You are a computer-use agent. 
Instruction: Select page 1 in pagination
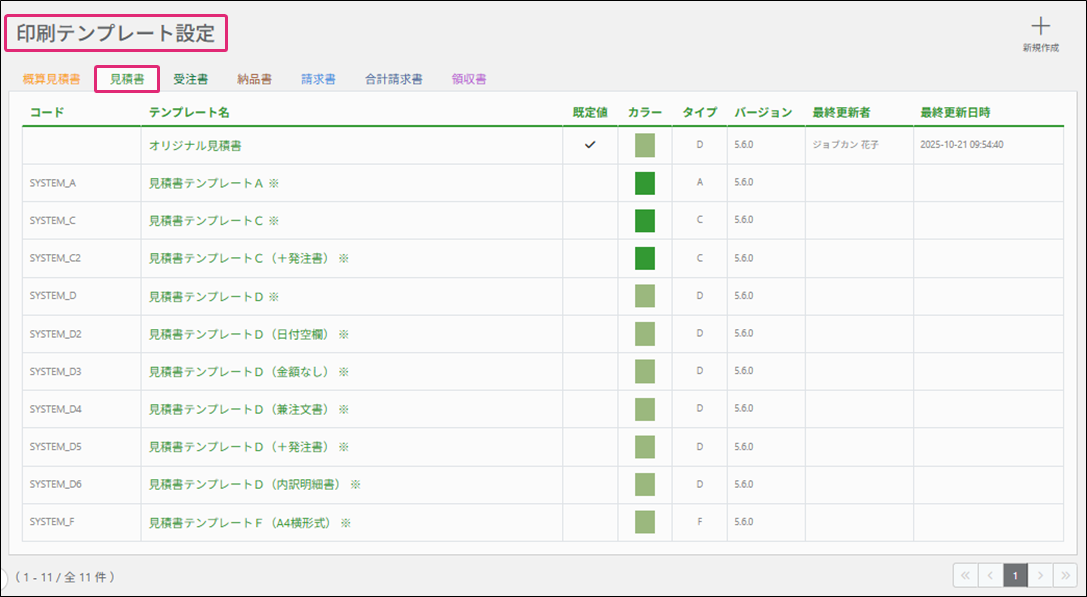[1015, 575]
